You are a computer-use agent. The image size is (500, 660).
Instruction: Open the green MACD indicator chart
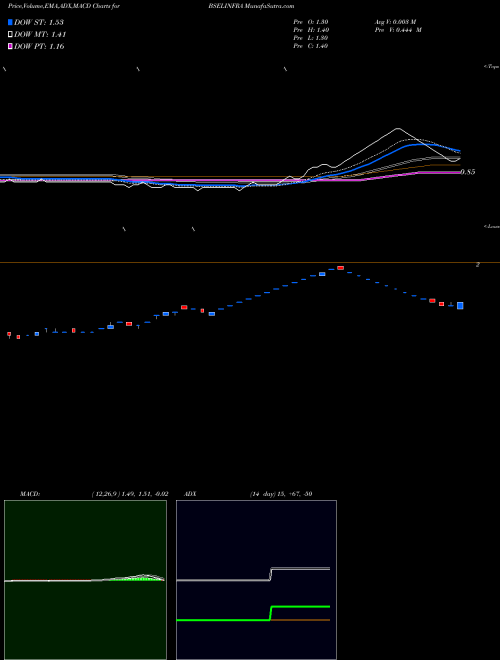click(x=85, y=580)
